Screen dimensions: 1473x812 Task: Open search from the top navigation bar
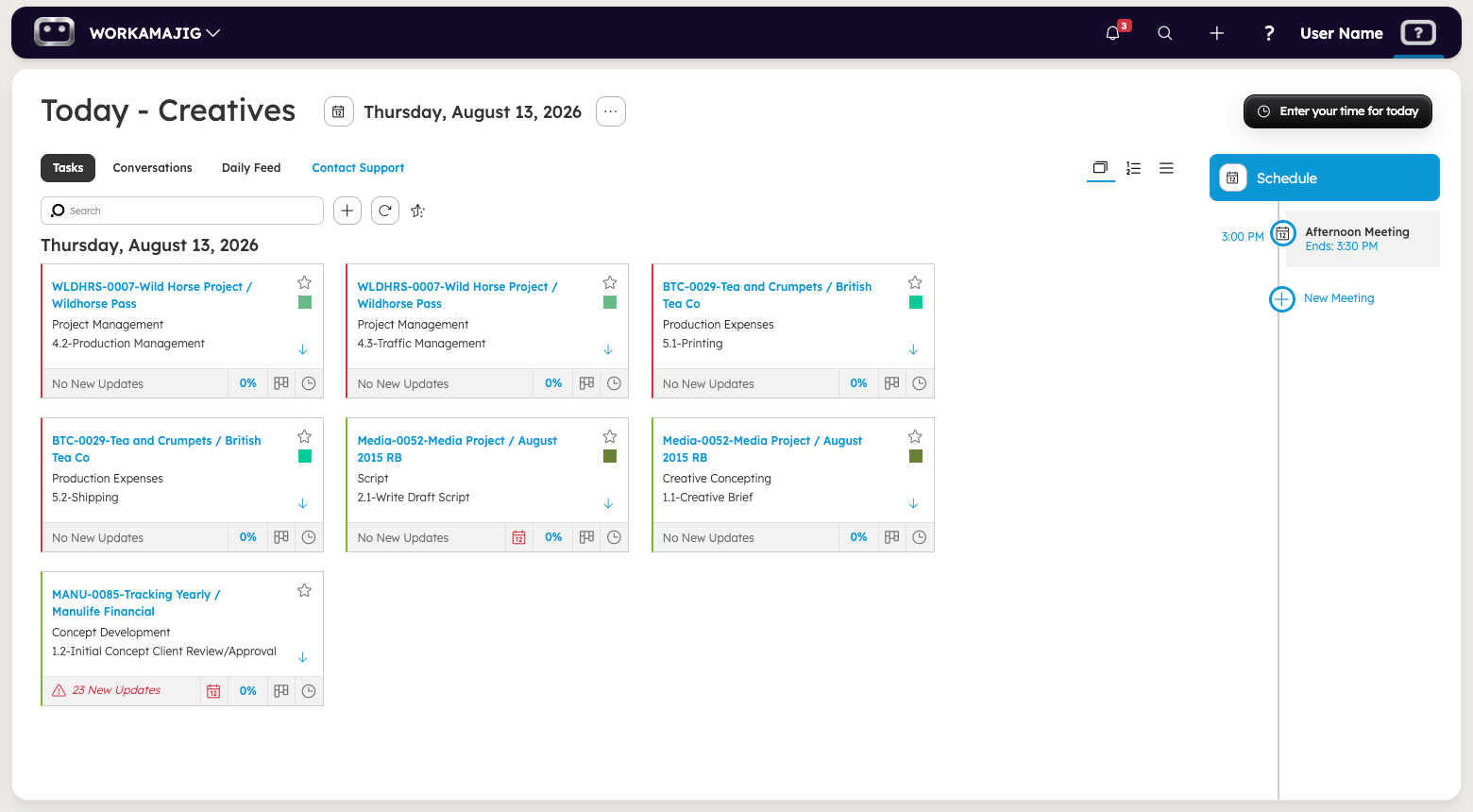[1165, 33]
